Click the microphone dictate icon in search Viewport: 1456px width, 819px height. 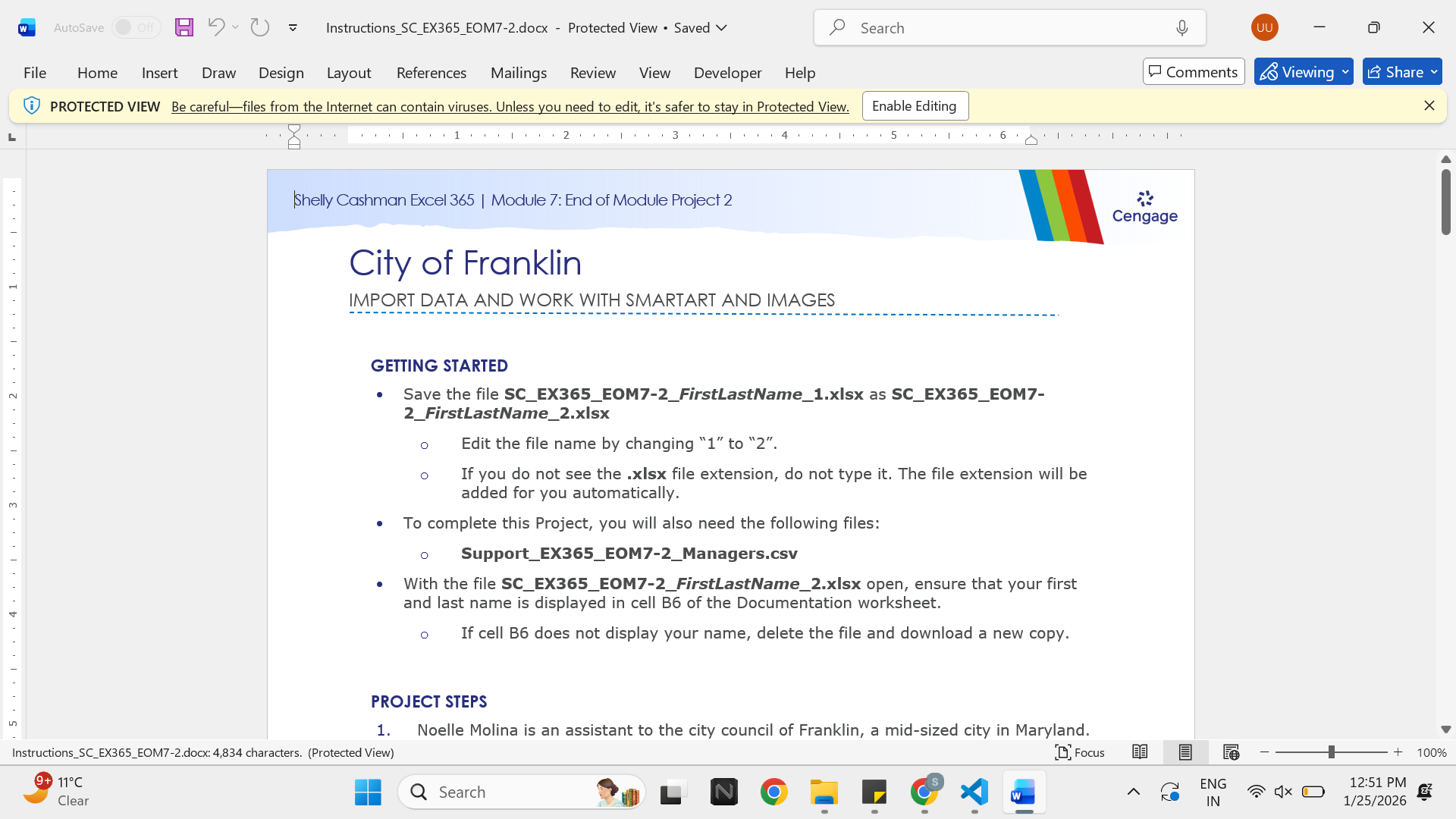(1182, 28)
